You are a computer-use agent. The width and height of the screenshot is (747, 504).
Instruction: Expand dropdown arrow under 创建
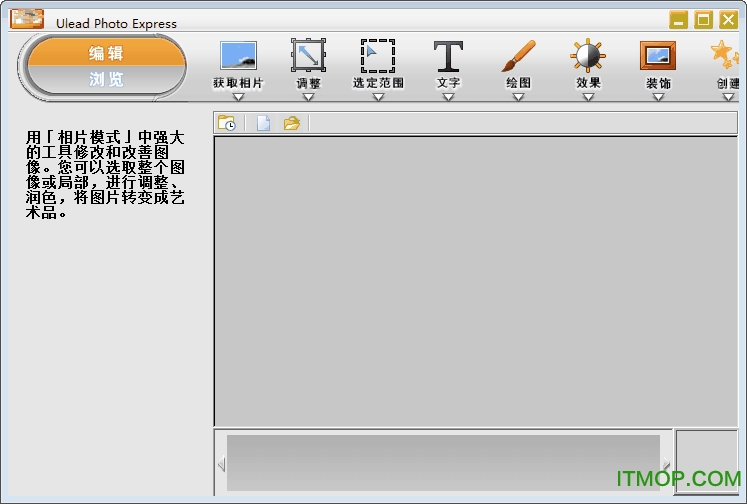(728, 97)
